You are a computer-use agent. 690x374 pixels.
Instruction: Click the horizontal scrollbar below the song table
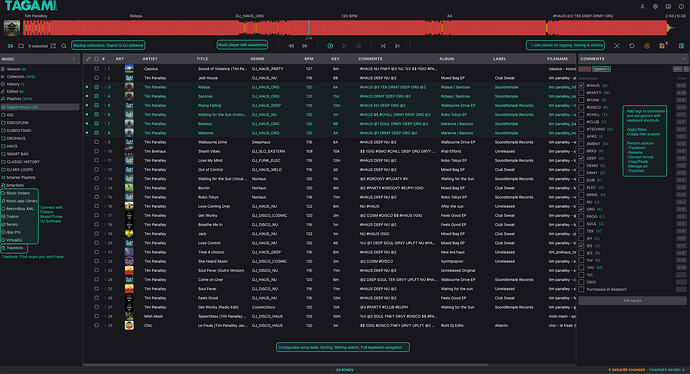pyautogui.click(x=286, y=364)
